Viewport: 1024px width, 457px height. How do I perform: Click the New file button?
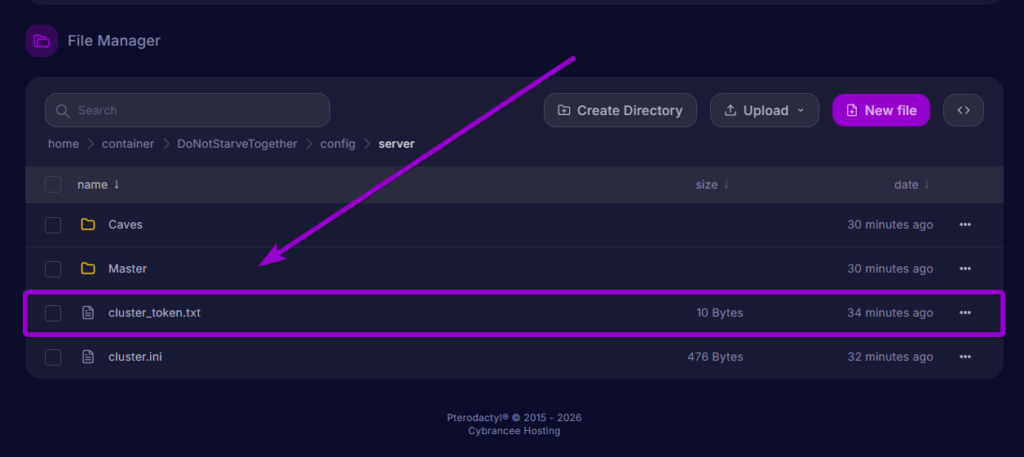pyautogui.click(x=881, y=110)
